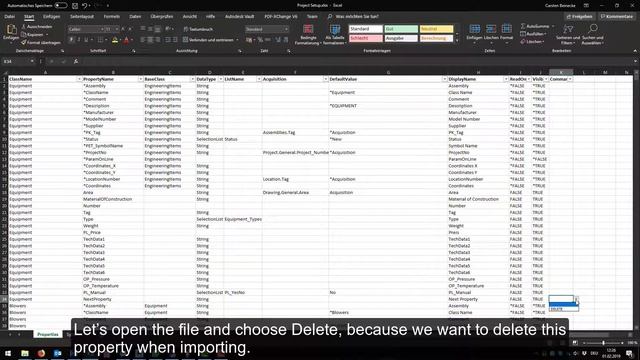Expand the cell styles gallery
This screenshot has height=360, width=640.
coord(457,40)
